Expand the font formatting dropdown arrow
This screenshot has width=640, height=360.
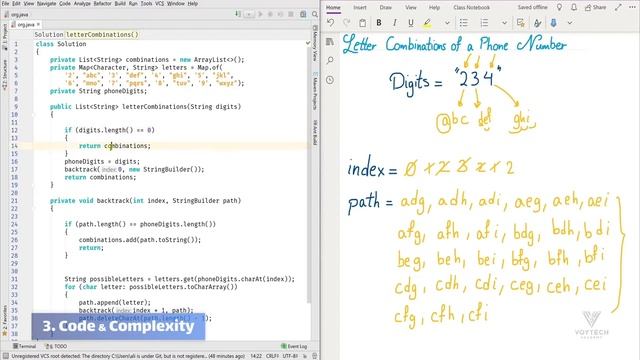(x=447, y=23)
